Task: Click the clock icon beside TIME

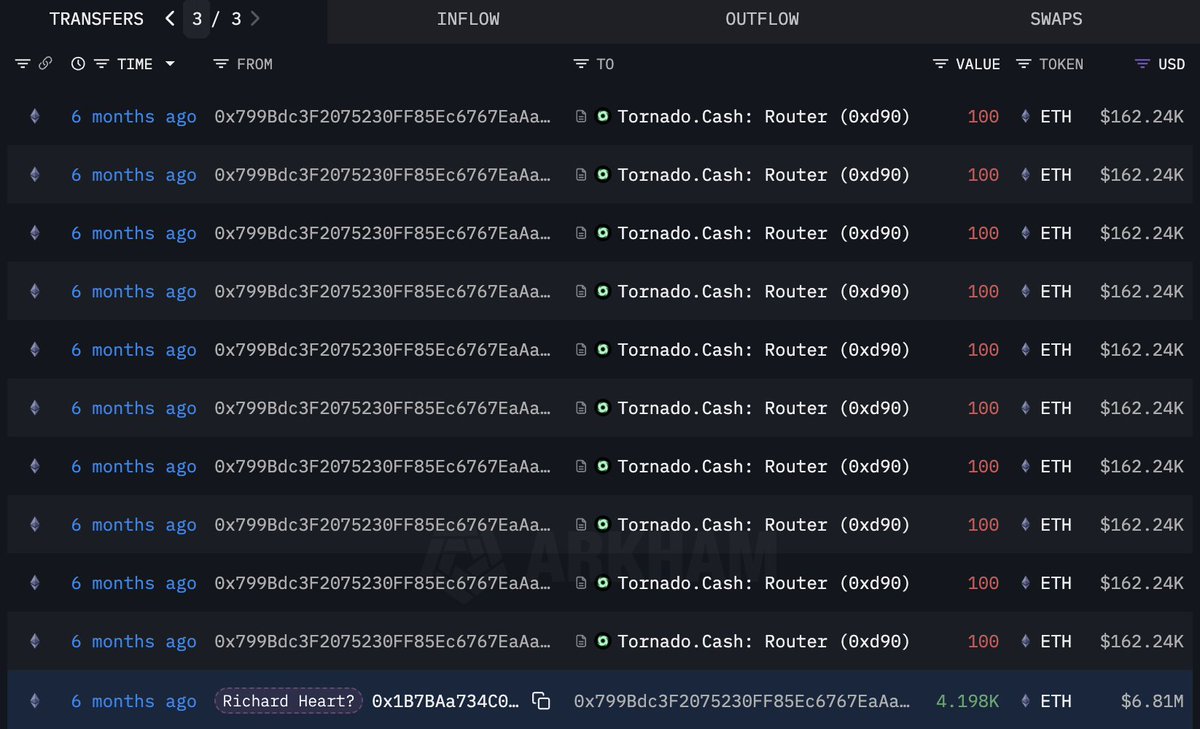Action: pyautogui.click(x=78, y=64)
